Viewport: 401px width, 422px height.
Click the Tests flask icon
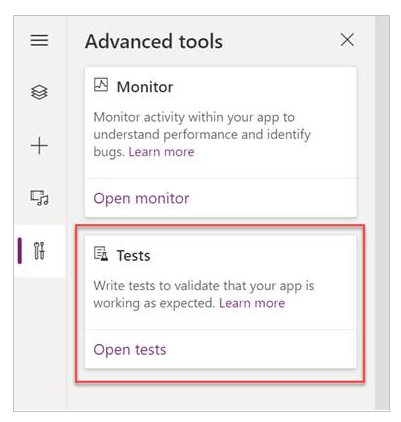tap(101, 254)
